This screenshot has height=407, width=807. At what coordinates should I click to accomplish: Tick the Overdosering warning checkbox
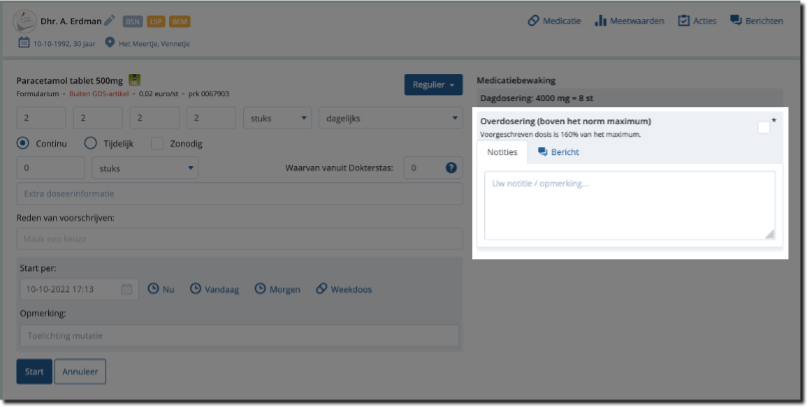tap(764, 127)
